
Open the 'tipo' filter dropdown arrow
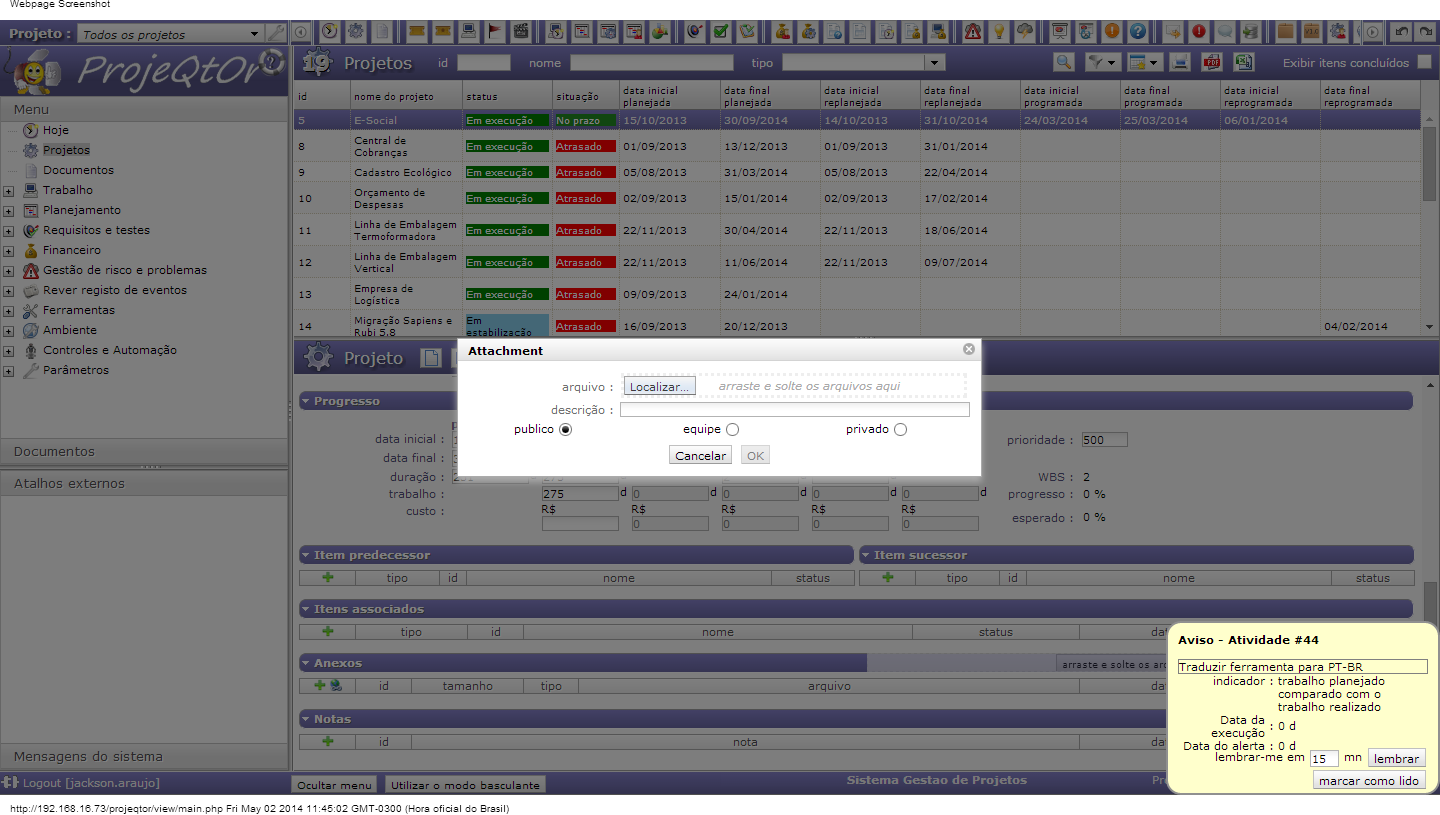[934, 63]
